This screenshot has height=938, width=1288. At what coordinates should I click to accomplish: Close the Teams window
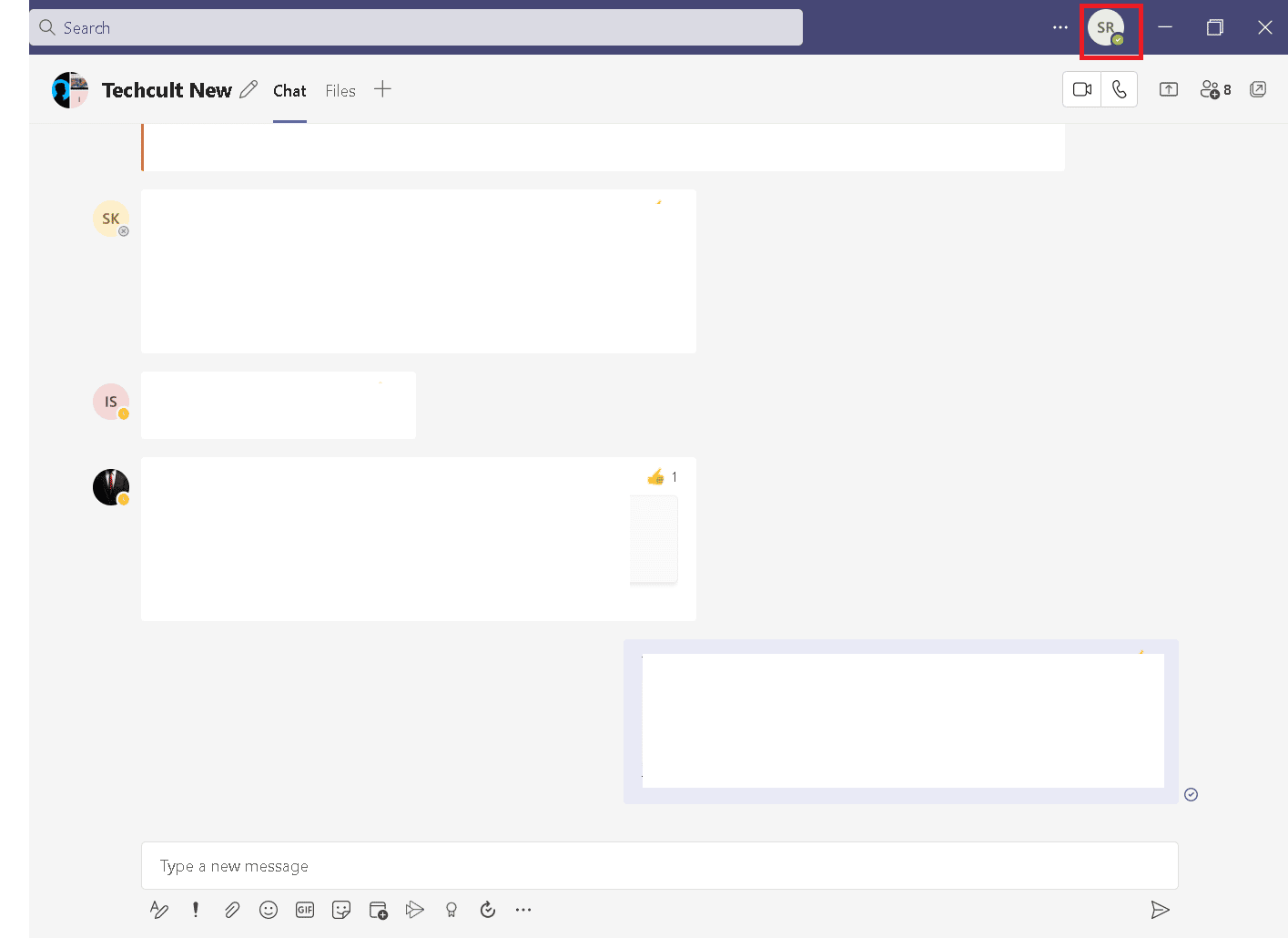coord(1265,27)
